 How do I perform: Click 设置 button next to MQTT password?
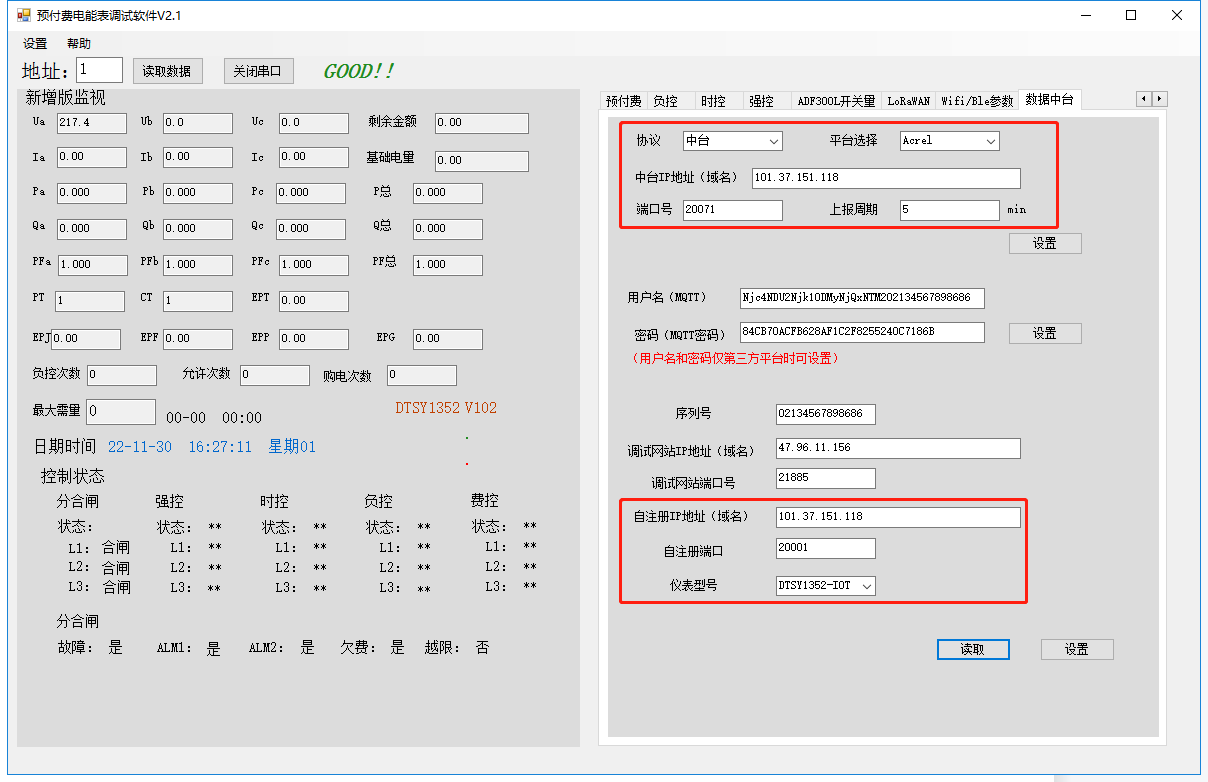tap(1044, 333)
